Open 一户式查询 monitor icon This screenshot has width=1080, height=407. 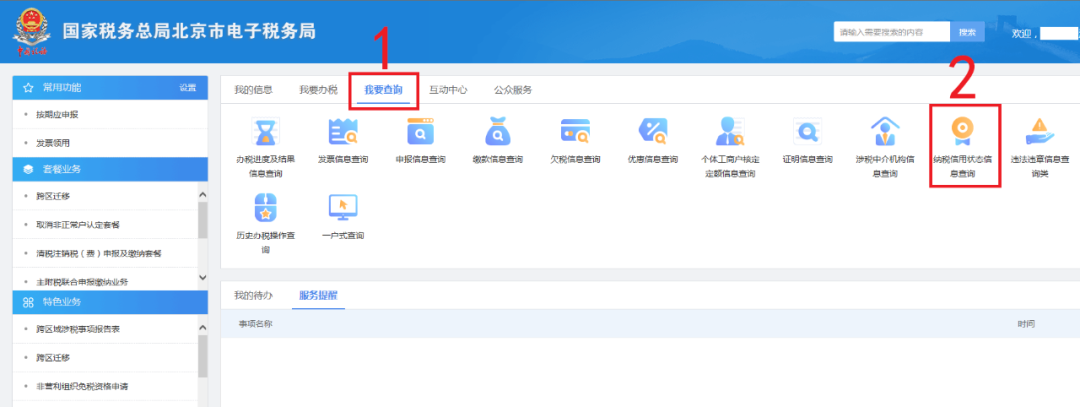342,207
